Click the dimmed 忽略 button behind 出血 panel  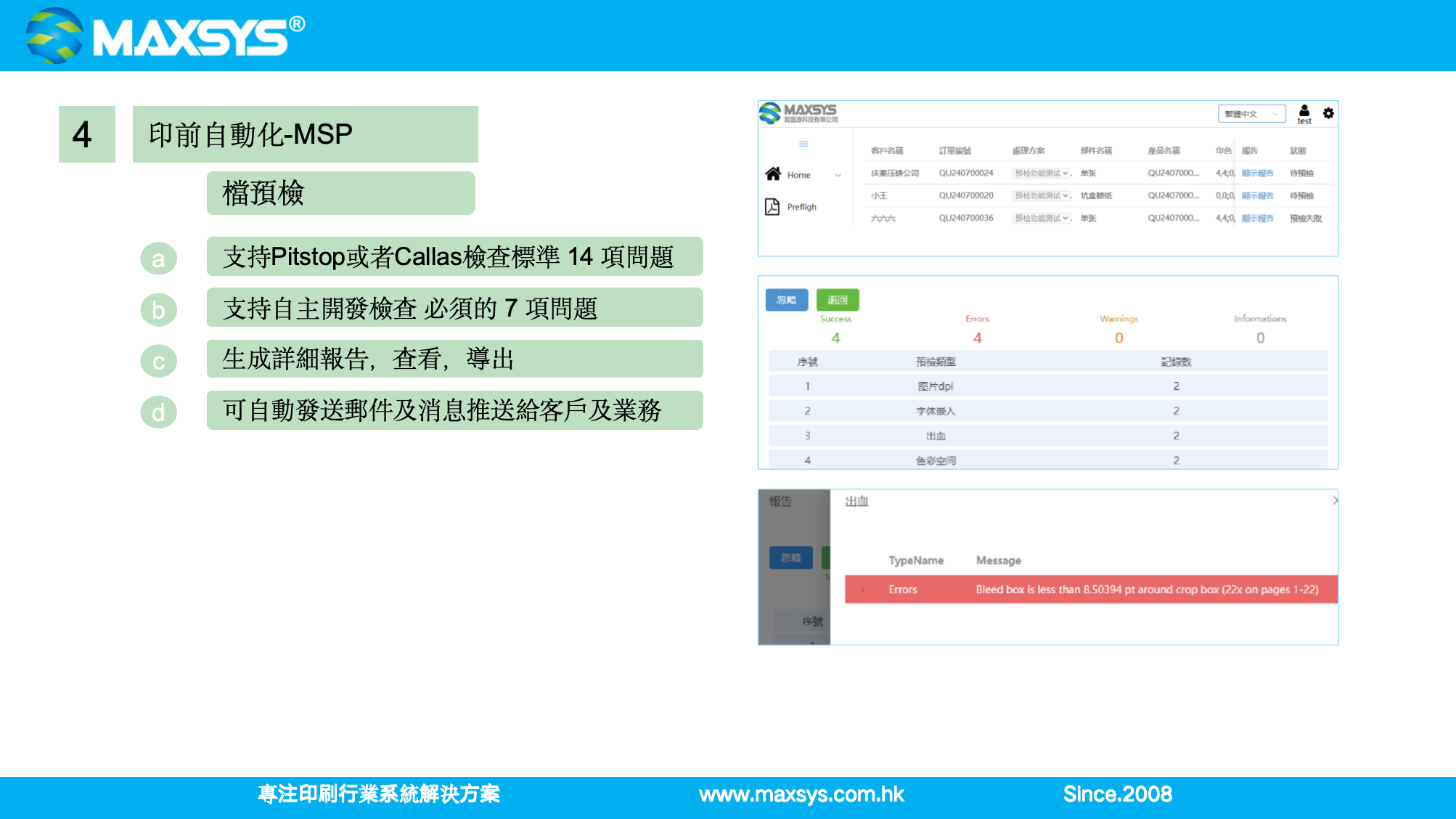[x=791, y=558]
